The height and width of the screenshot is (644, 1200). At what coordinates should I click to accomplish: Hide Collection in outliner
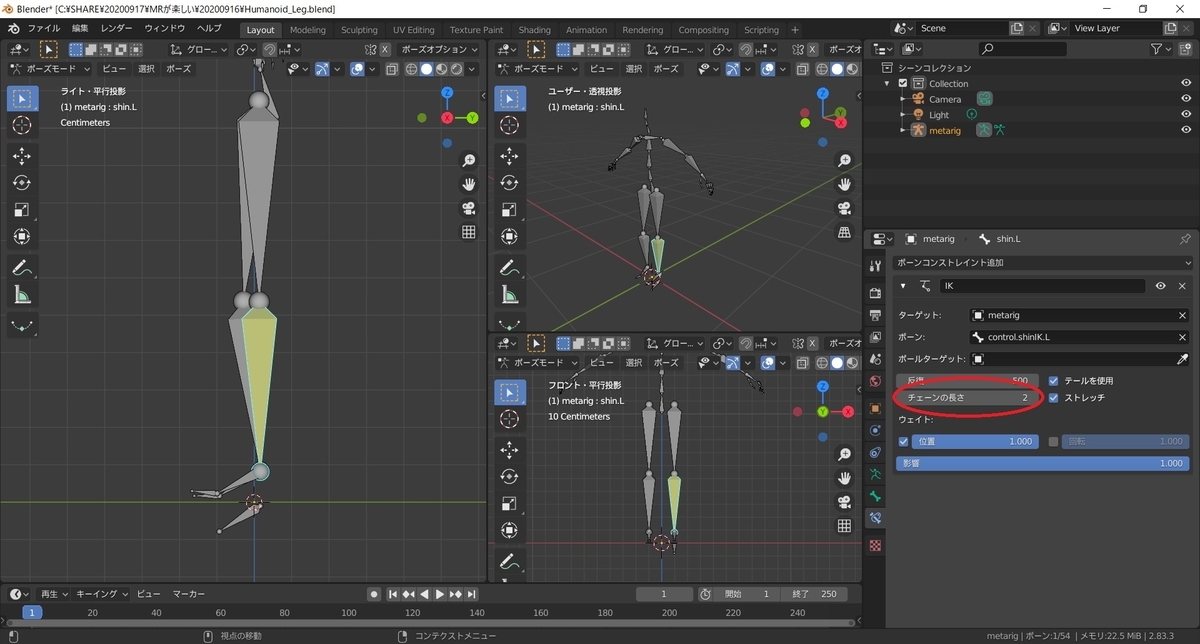(x=1185, y=83)
